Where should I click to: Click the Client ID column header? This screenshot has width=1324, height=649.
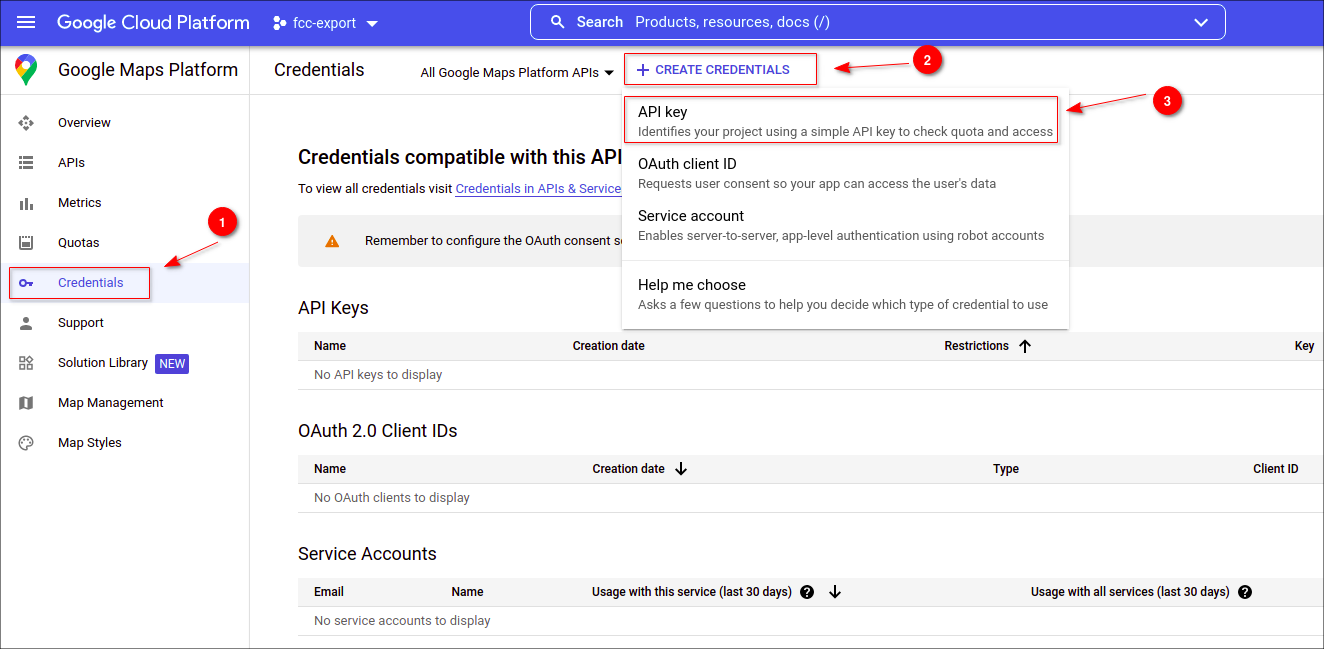tap(1276, 469)
